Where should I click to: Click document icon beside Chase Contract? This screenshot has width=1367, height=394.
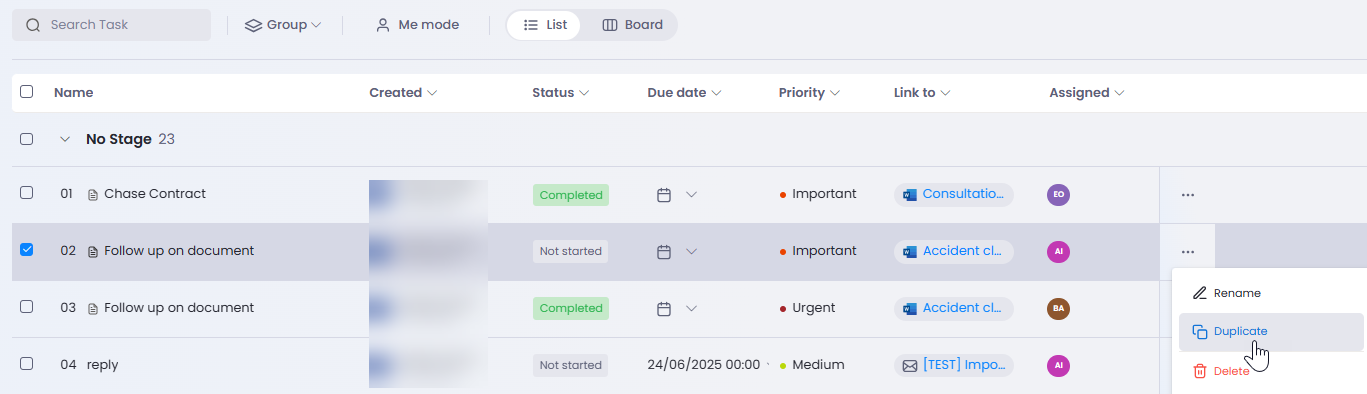pyautogui.click(x=93, y=195)
